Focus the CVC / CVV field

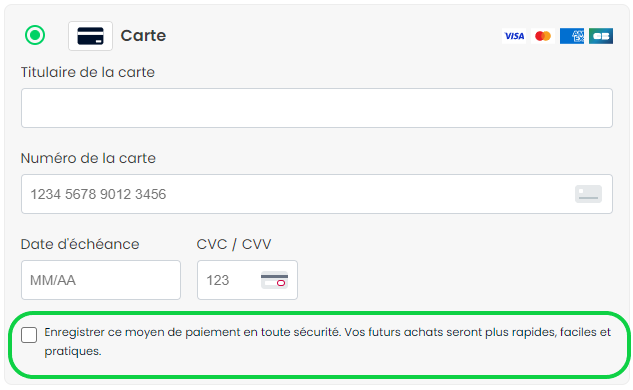point(247,280)
